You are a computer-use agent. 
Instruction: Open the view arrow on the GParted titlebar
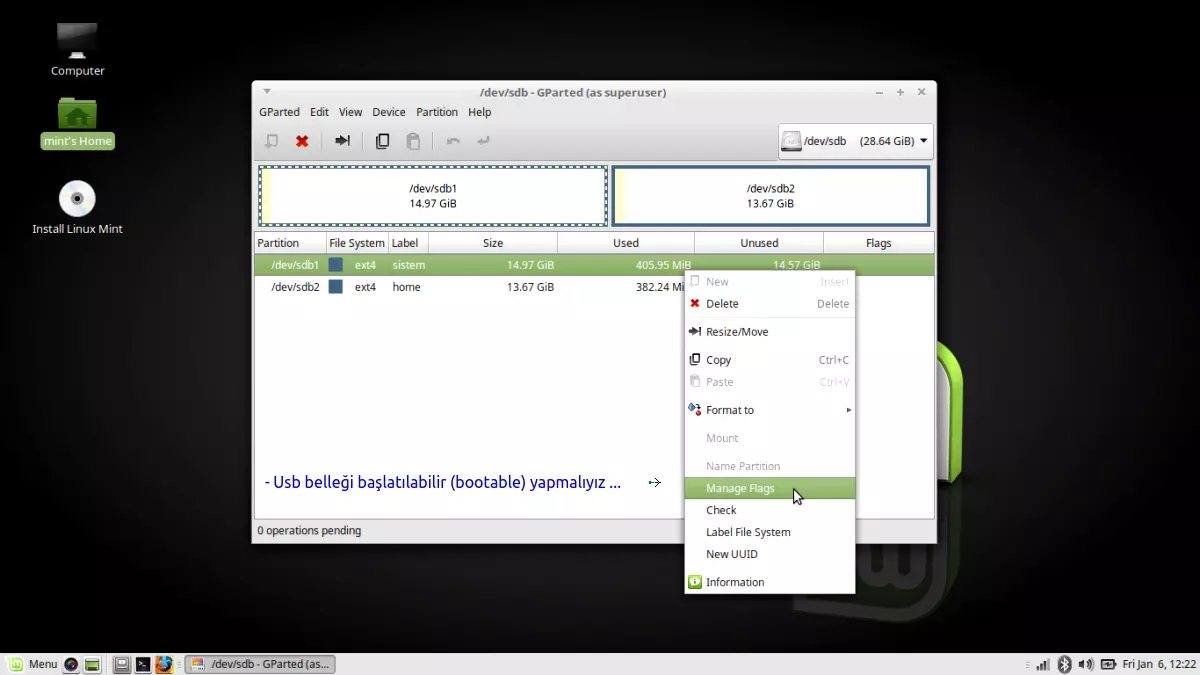pos(266,91)
